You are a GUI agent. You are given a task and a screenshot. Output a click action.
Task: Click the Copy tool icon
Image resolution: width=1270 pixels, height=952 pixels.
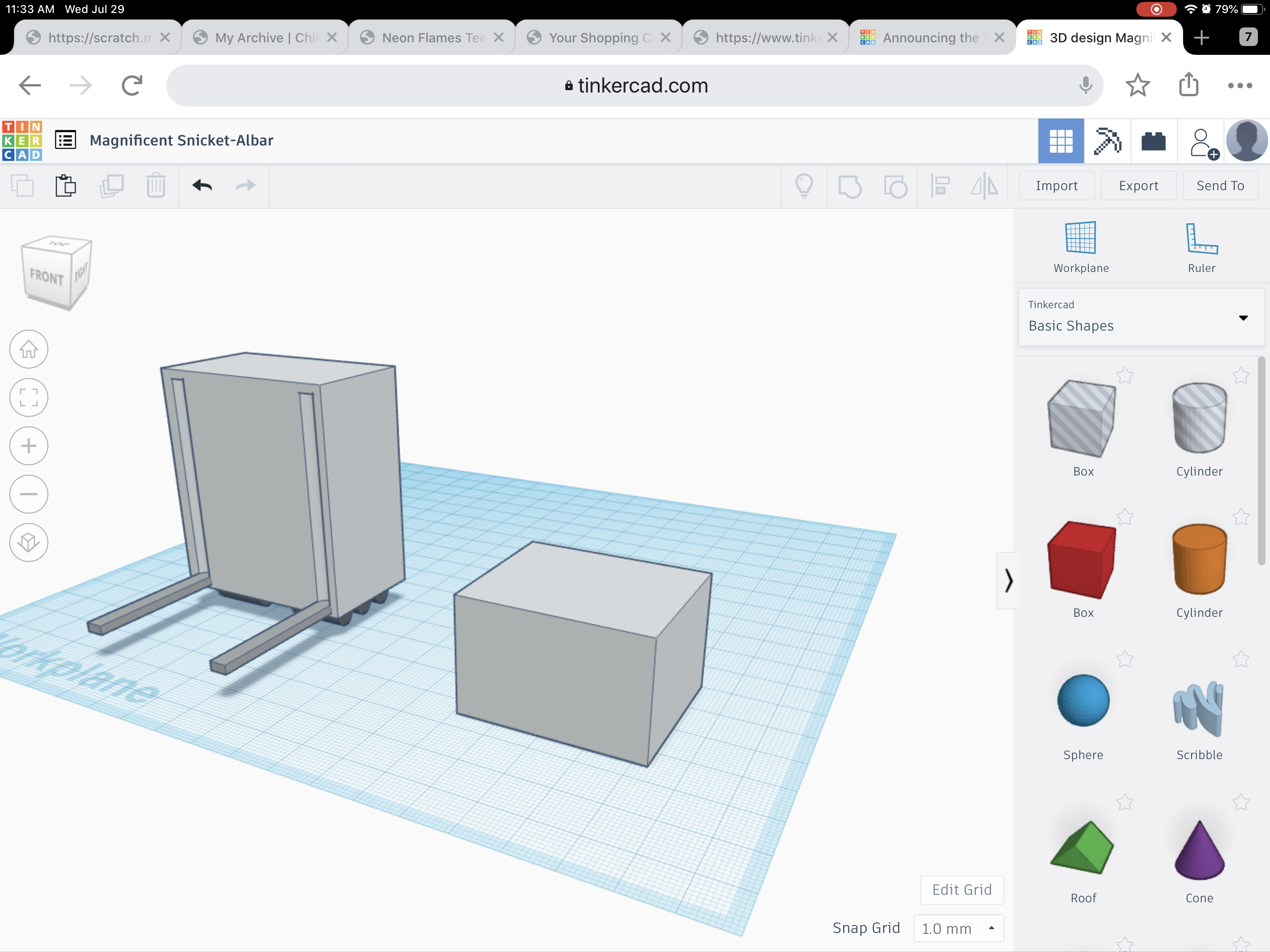tap(22, 186)
